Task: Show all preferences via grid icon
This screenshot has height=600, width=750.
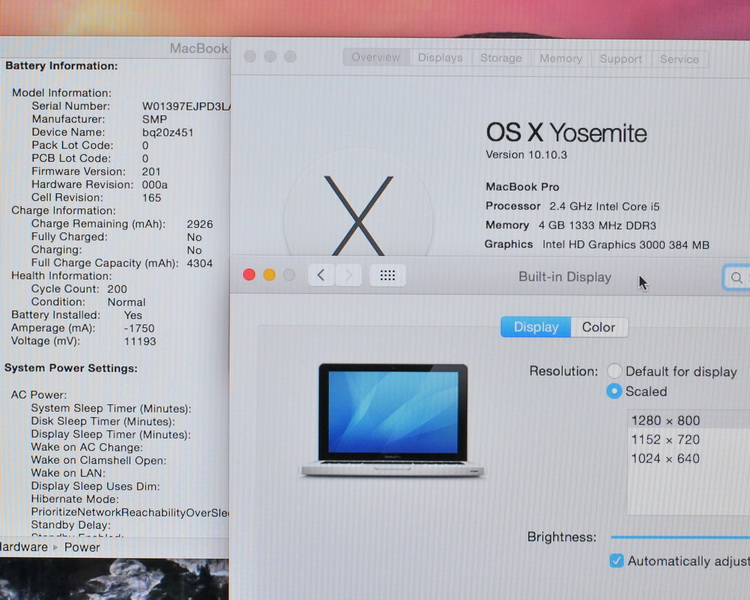Action: pos(387,275)
